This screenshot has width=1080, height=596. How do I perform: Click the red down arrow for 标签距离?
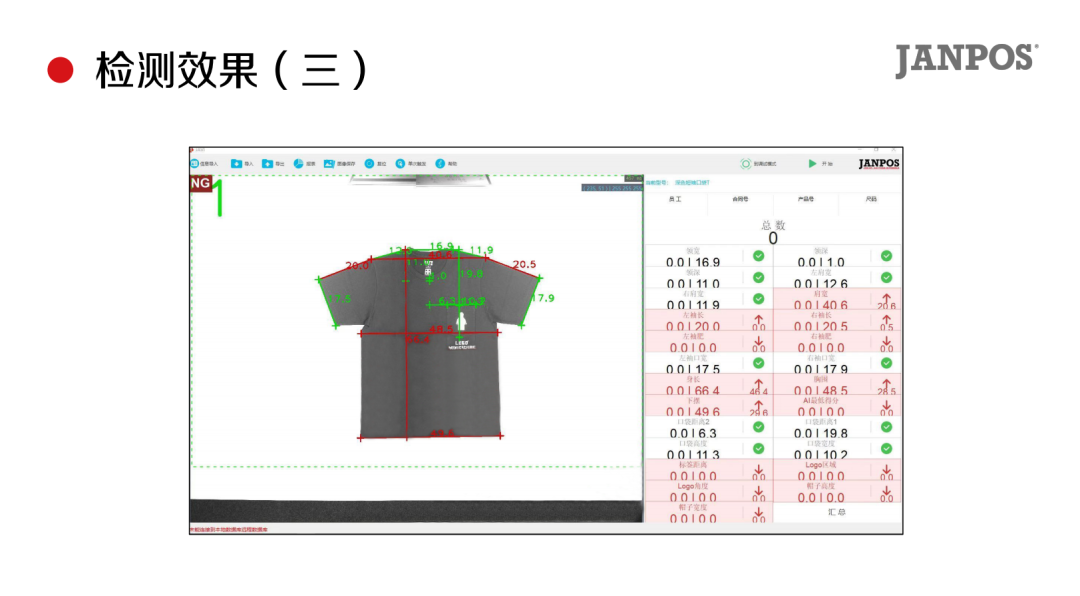tap(758, 471)
